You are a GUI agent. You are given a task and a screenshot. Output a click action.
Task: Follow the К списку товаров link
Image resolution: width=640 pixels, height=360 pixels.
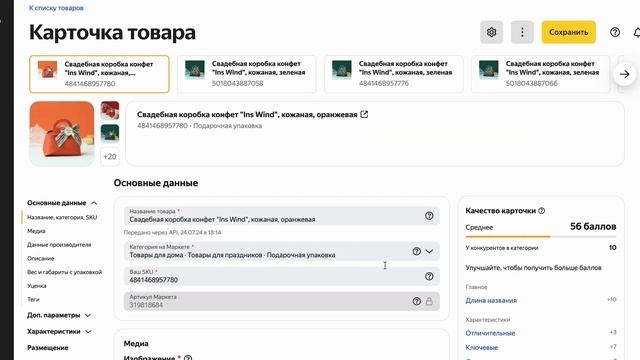point(56,8)
